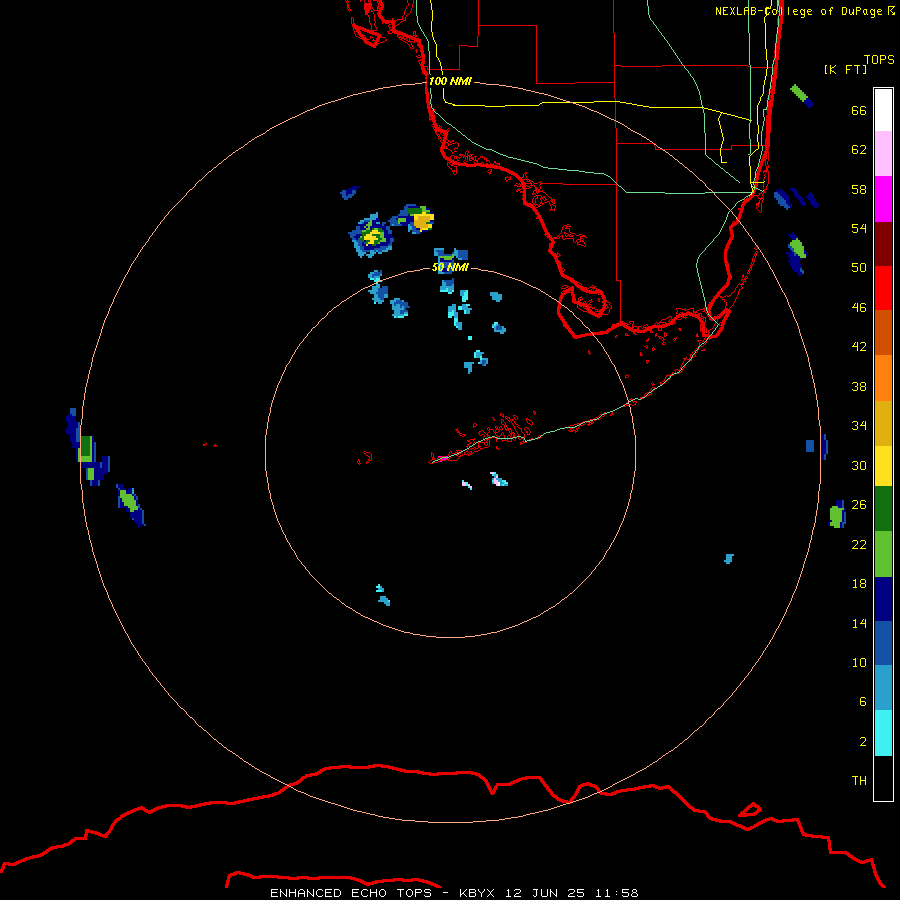Click the dark green legend swatch
Image resolution: width=900 pixels, height=900 pixels.
coord(883,509)
